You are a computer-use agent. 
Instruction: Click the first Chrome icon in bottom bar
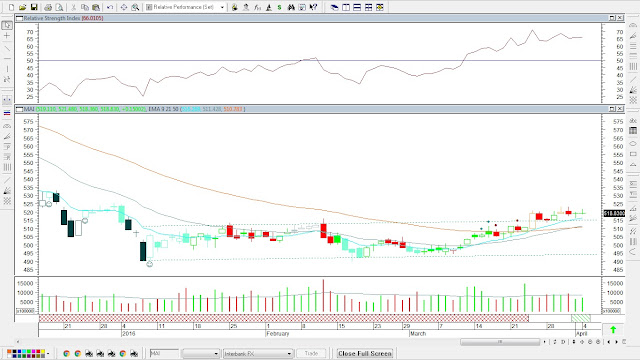66,353
